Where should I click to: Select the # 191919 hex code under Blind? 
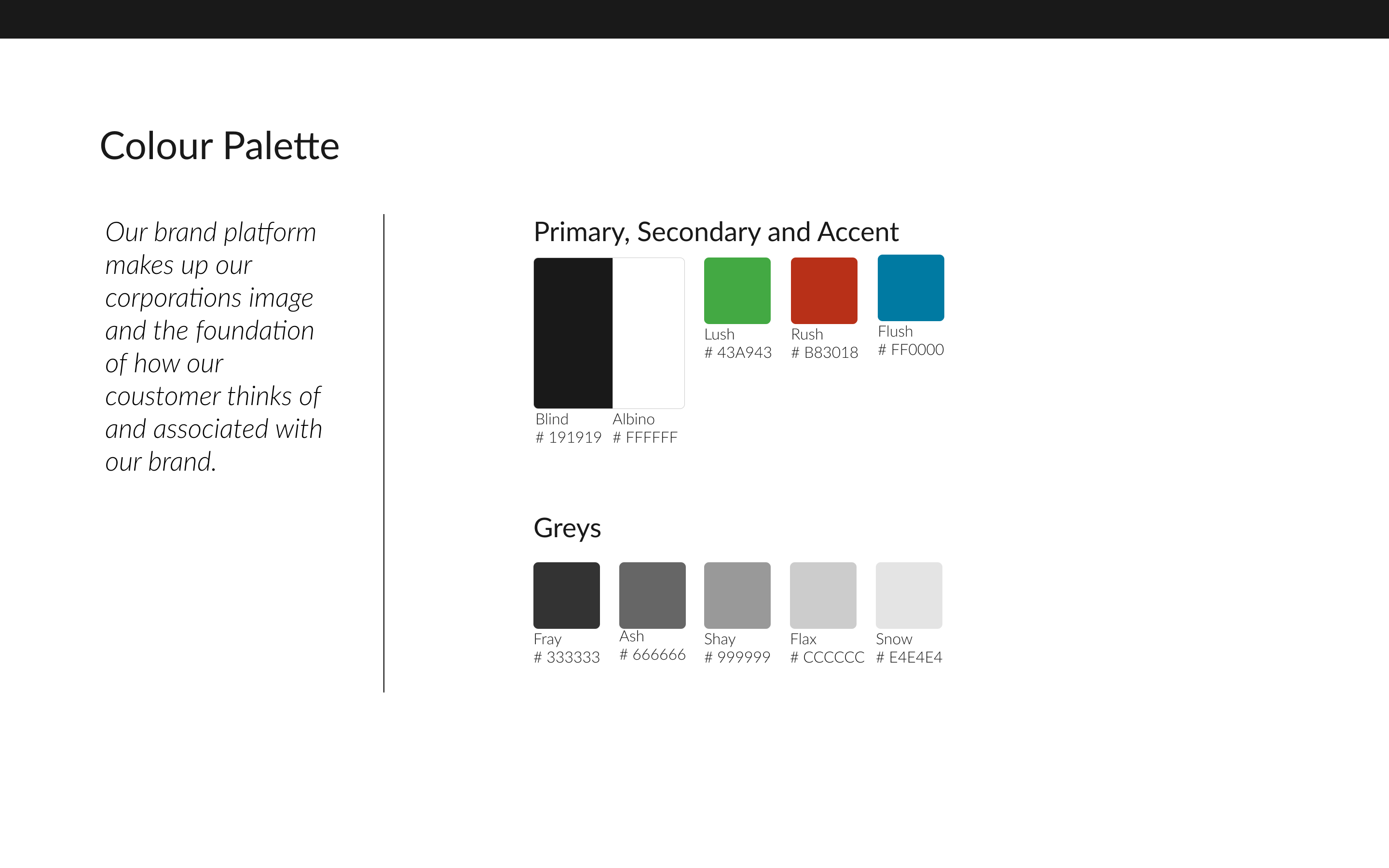click(568, 437)
